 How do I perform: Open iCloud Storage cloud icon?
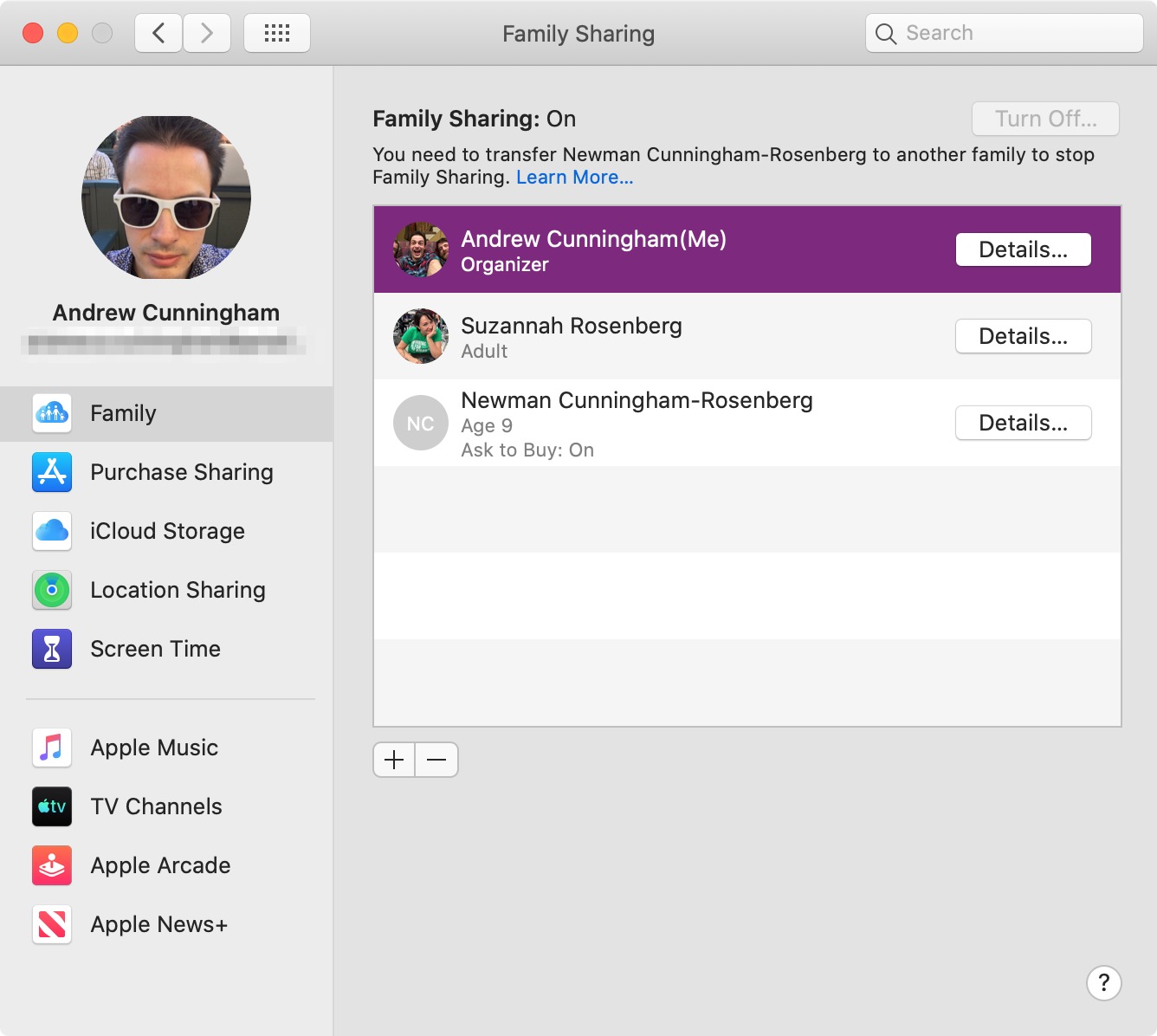[x=52, y=531]
